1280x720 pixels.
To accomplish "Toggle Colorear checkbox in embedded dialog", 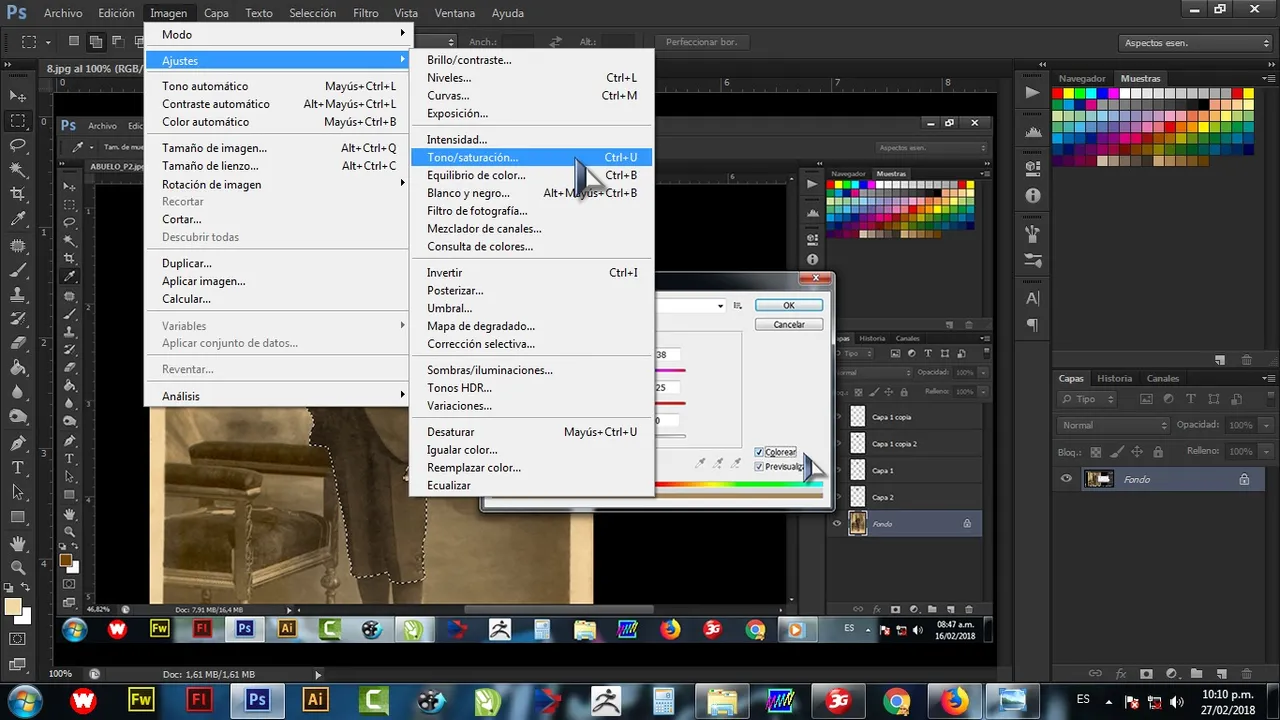I will [759, 452].
